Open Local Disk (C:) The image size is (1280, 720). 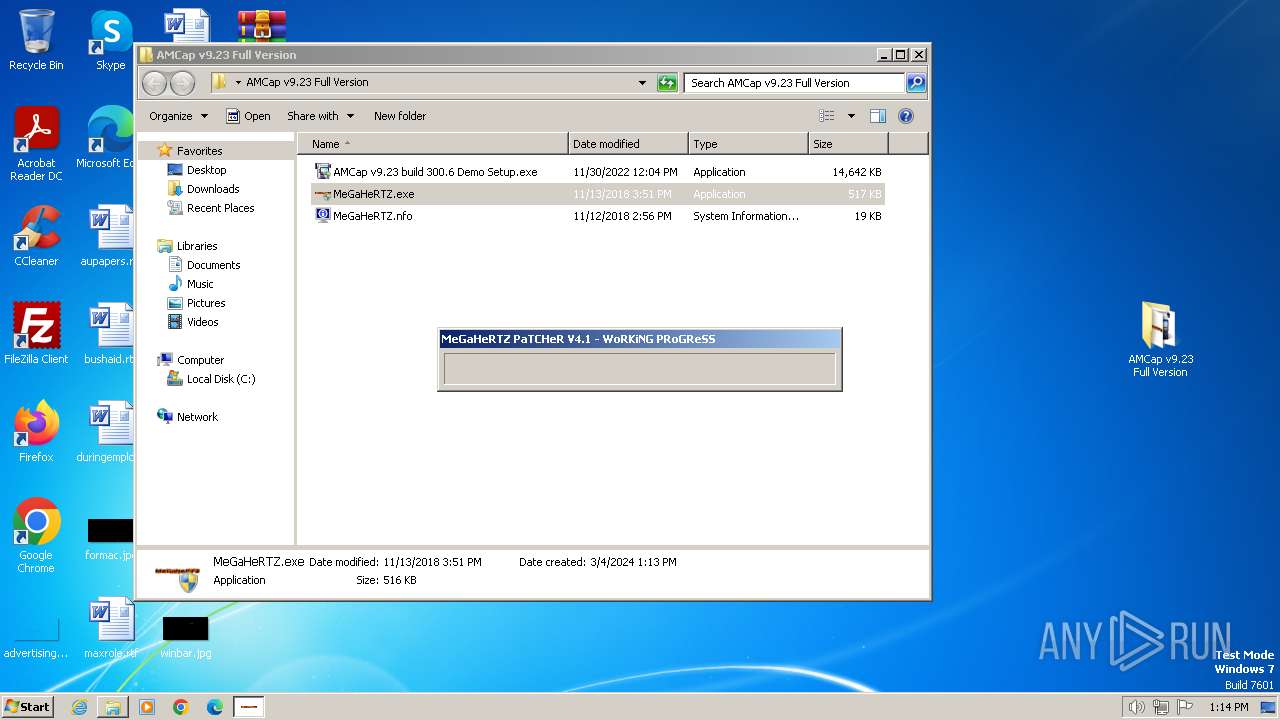coord(221,379)
